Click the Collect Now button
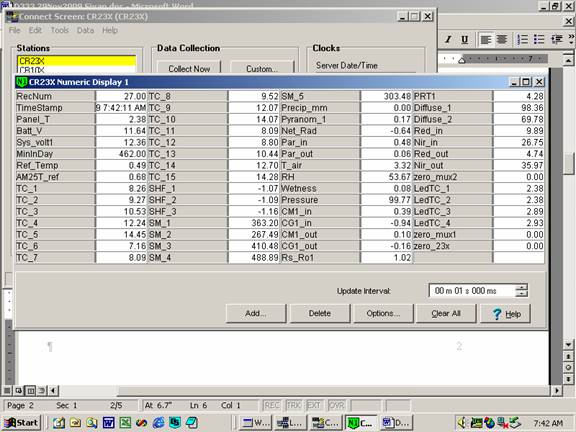 [189, 68]
